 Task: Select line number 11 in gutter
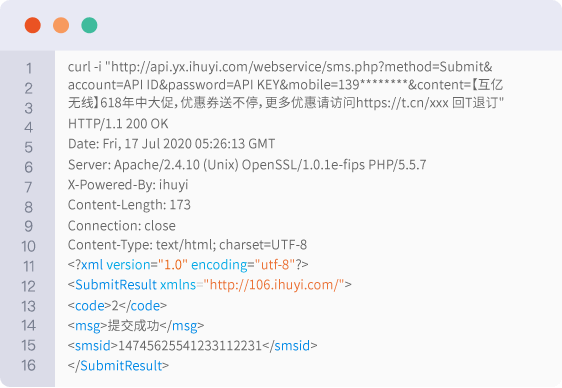29,266
